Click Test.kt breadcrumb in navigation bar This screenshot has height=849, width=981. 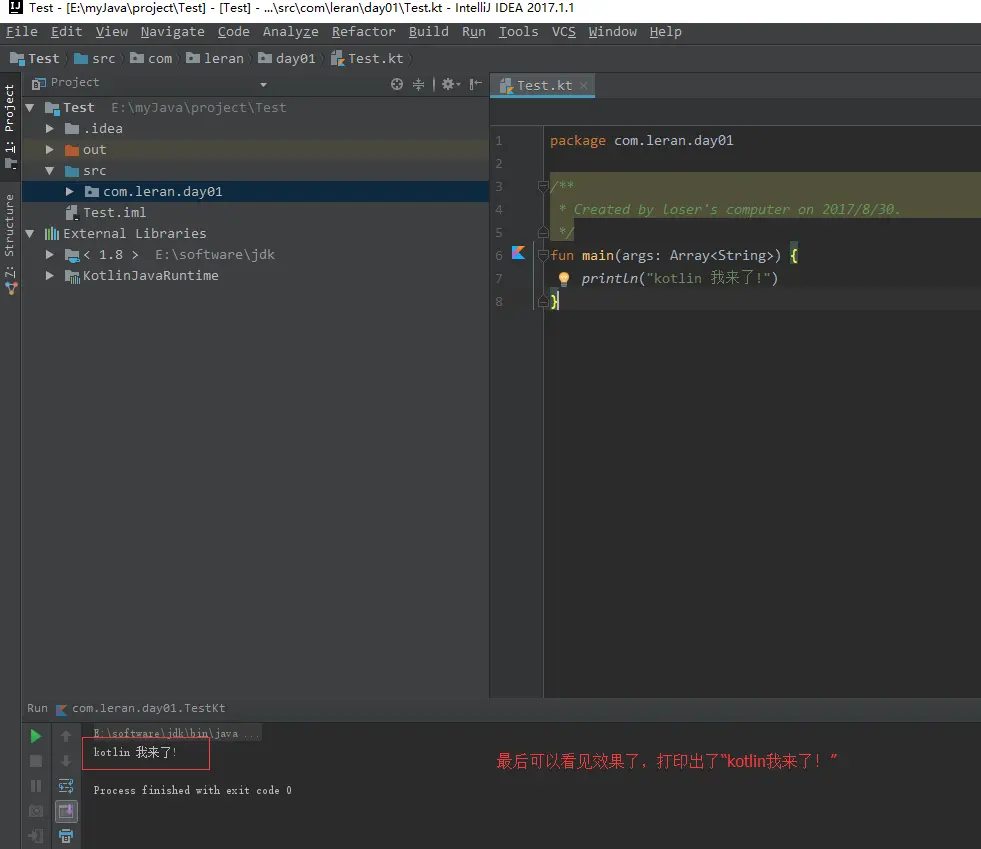tap(367, 58)
